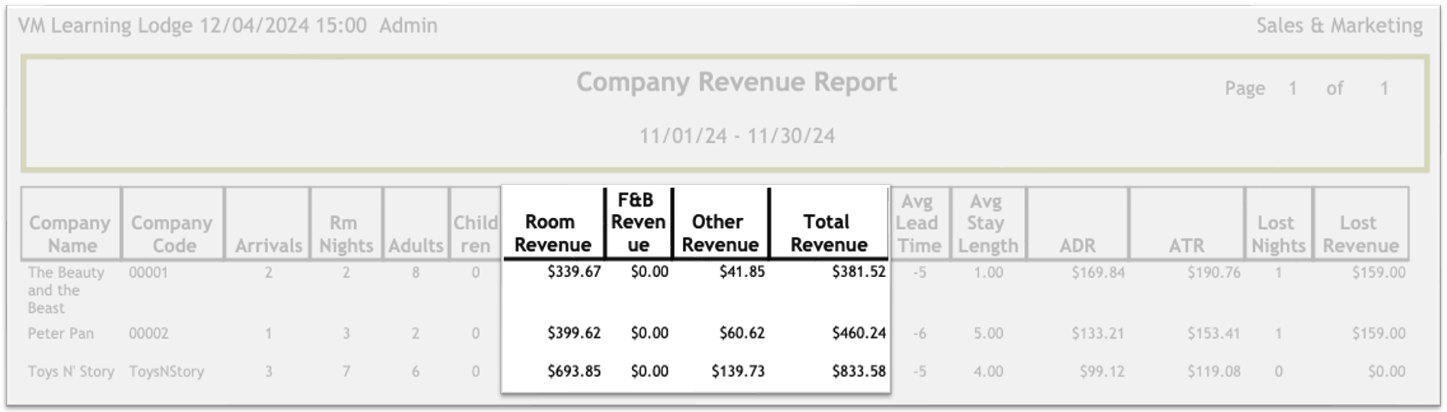Click the ADR column header
This screenshot has height=412, width=1447.
pyautogui.click(x=1078, y=245)
